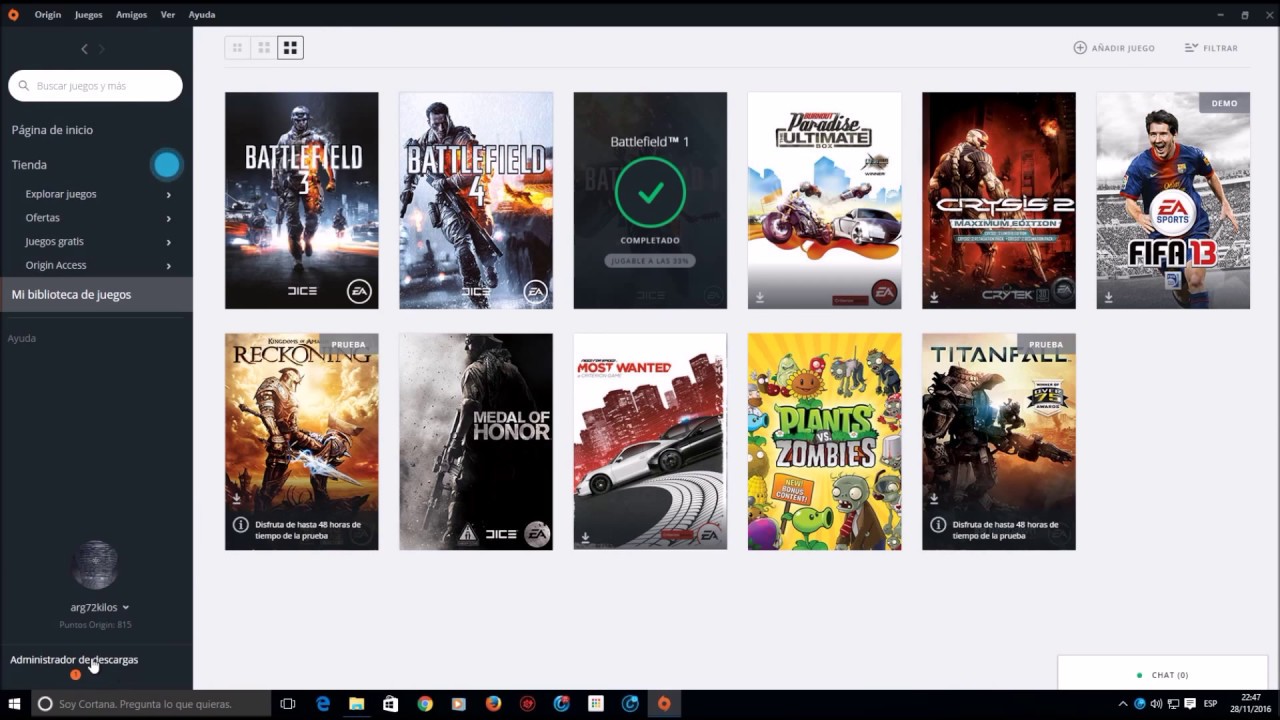Click download icon on Reckoning tile
The width and height of the screenshot is (1280, 720).
pyautogui.click(x=237, y=497)
